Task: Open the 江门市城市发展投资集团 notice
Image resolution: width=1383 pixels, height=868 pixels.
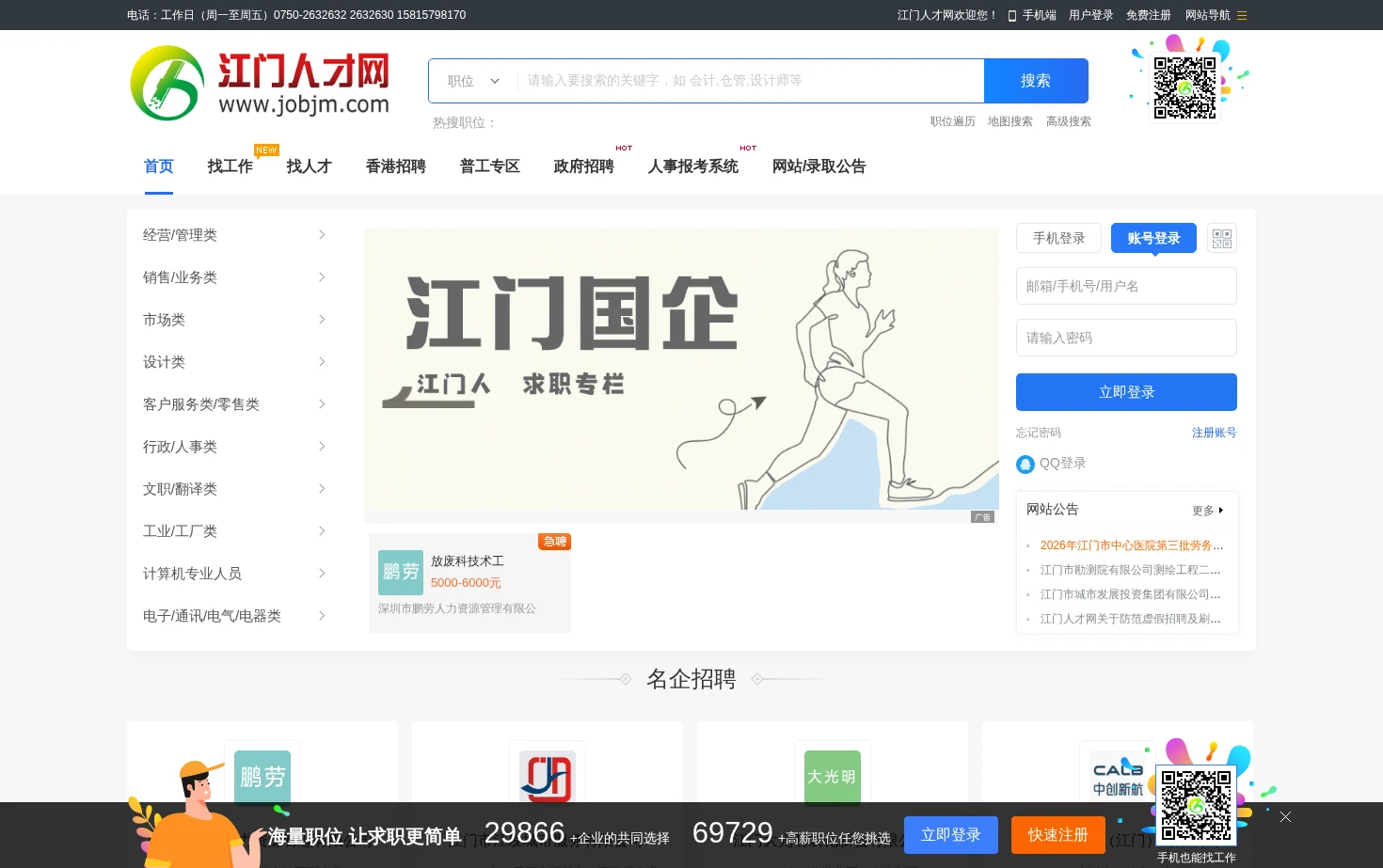Action: (x=1131, y=594)
